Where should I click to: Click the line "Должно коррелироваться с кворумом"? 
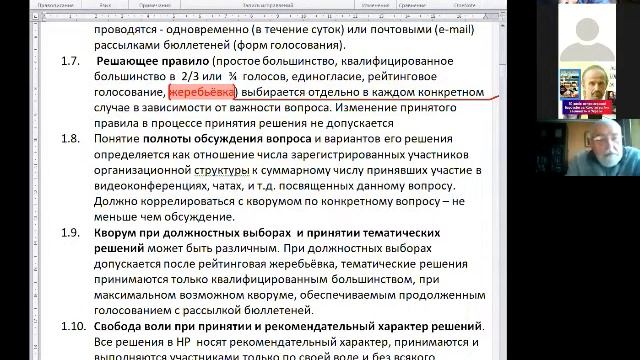tap(279, 202)
